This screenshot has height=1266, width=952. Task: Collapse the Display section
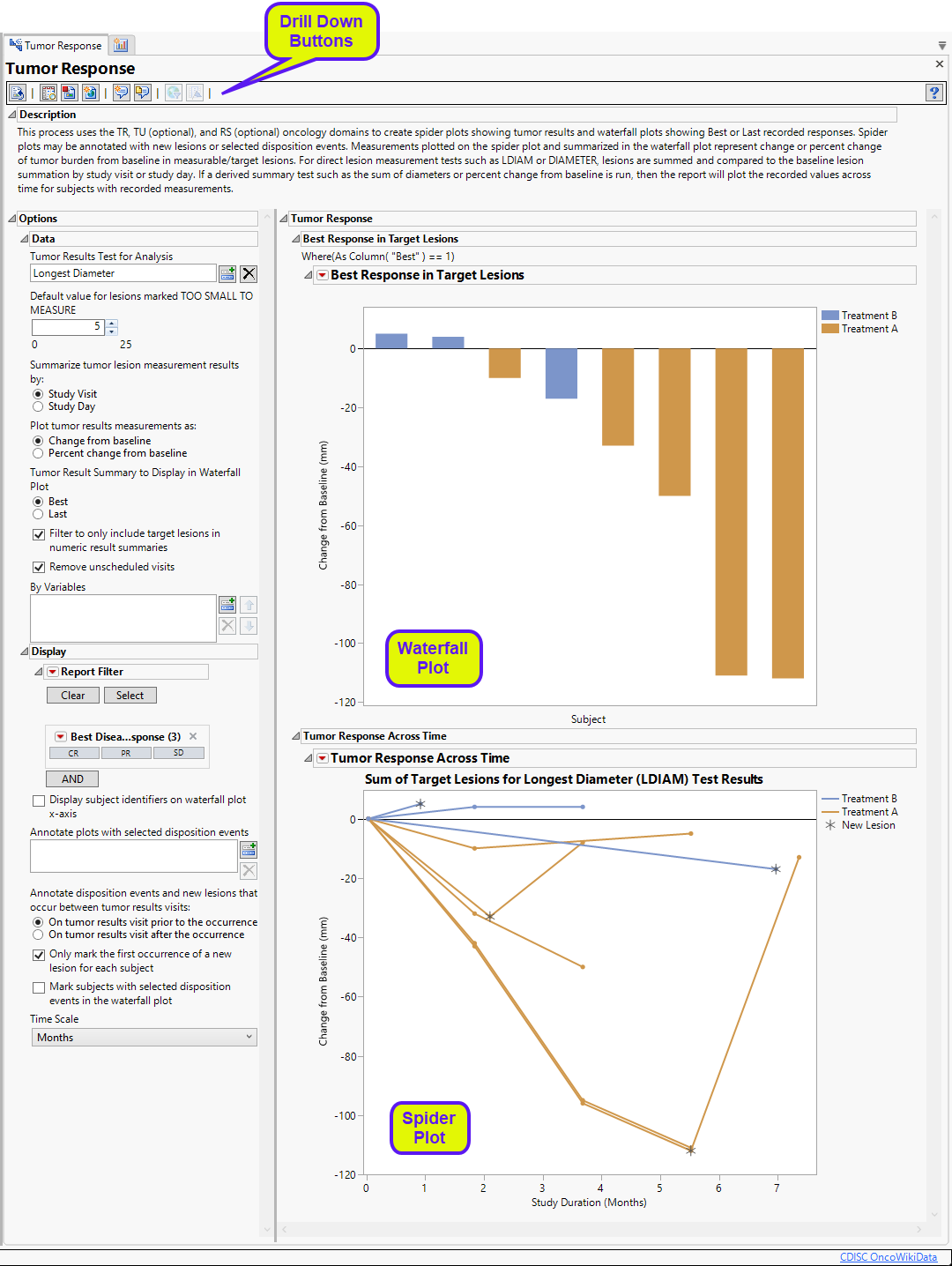(25, 652)
